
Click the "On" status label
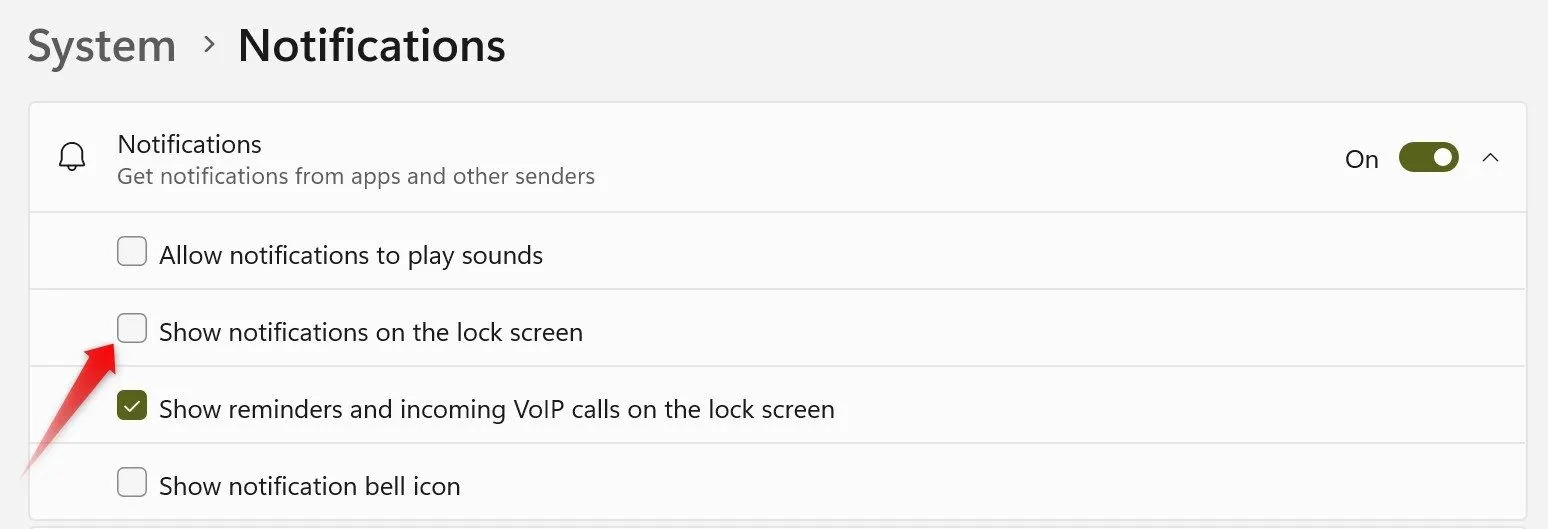pyautogui.click(x=1362, y=159)
